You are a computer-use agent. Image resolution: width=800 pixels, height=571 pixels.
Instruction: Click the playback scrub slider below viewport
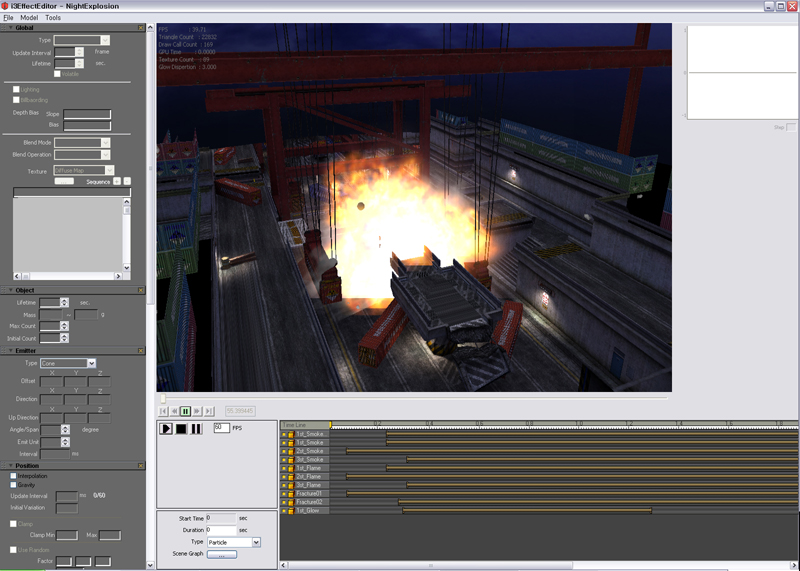point(163,399)
